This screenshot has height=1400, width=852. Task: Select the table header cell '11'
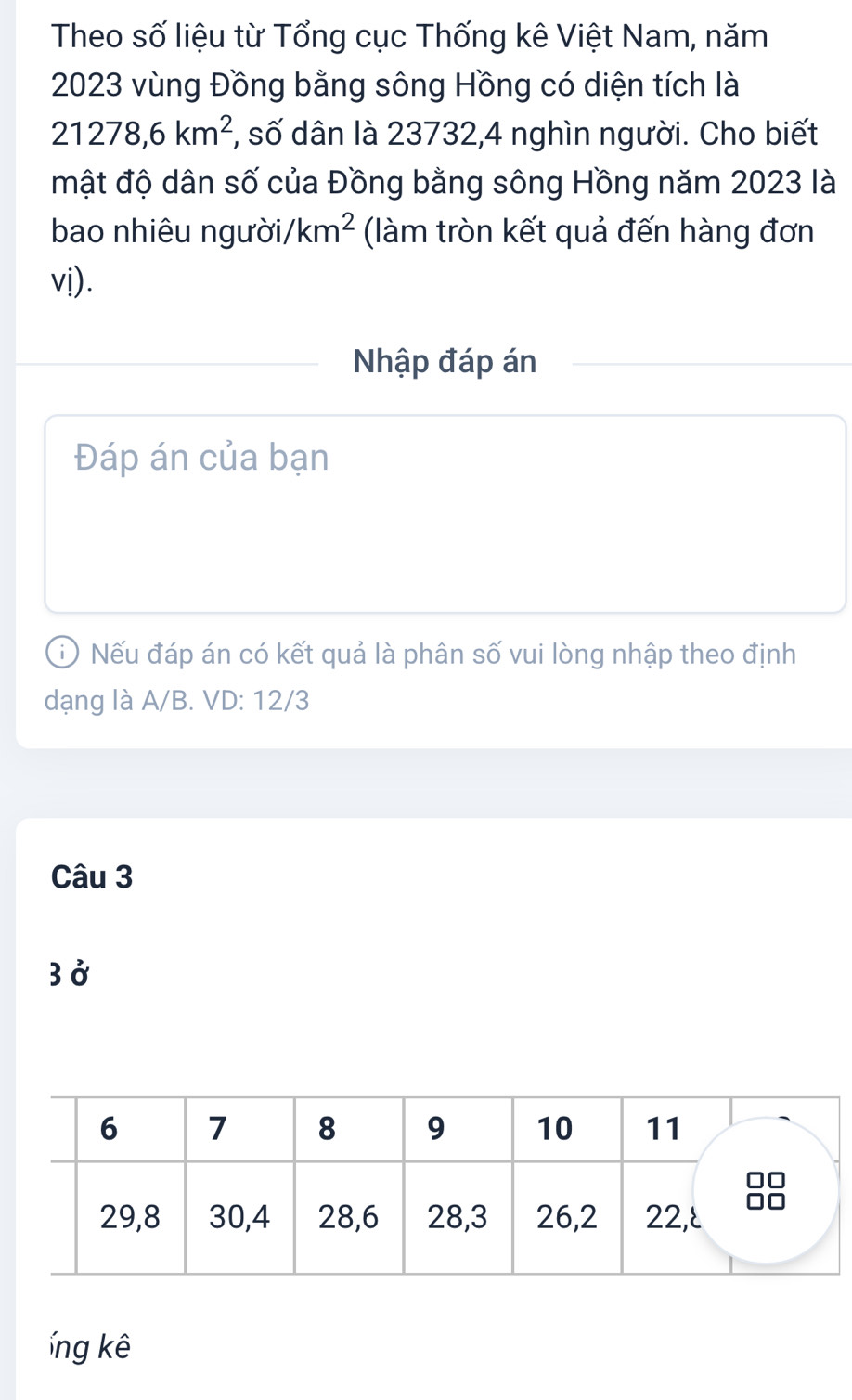point(664,1129)
